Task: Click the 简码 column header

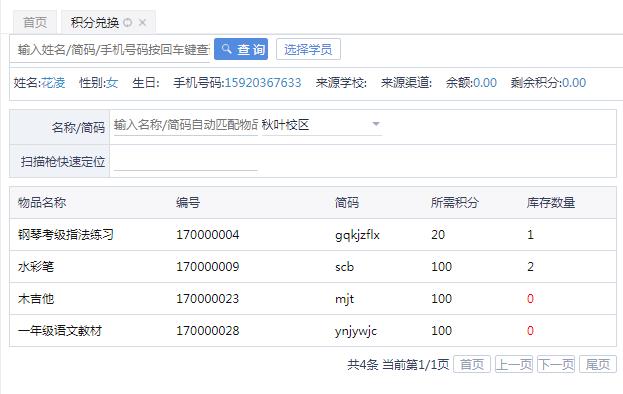Action: coord(347,203)
